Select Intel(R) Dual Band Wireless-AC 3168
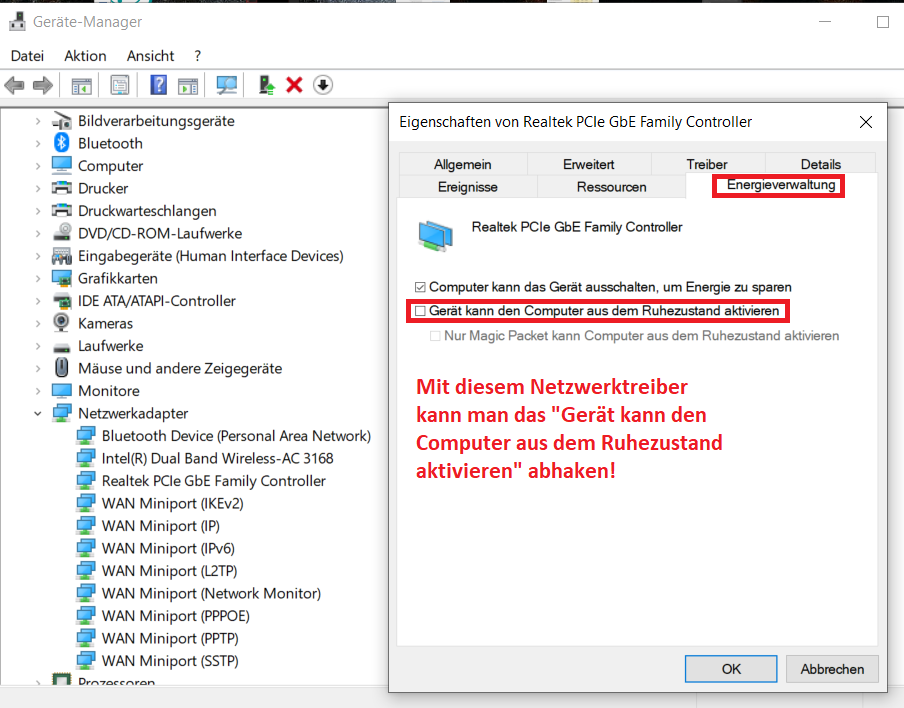This screenshot has height=708, width=904. (x=217, y=458)
